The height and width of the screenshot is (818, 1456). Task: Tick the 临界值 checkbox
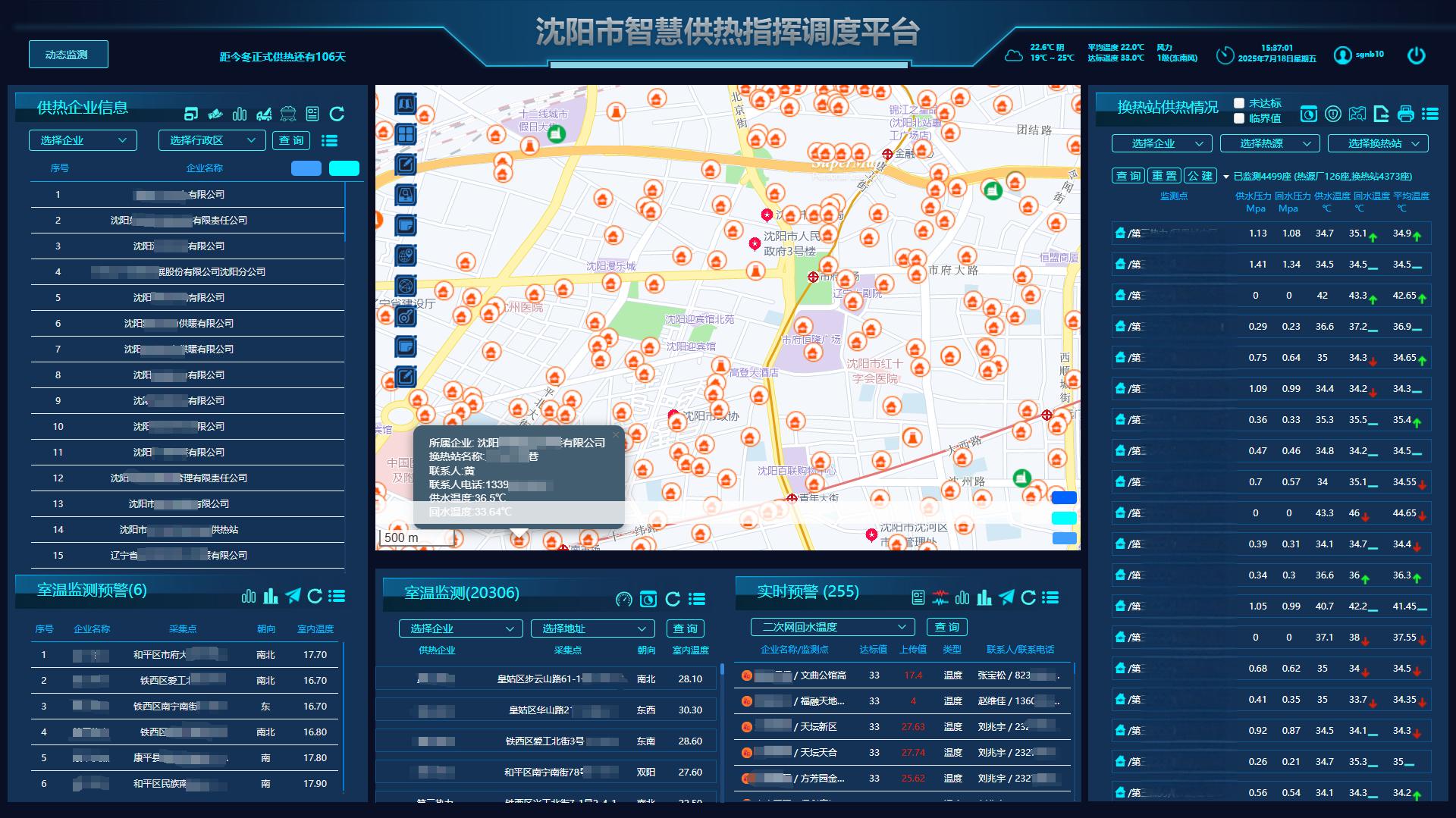tap(1239, 118)
